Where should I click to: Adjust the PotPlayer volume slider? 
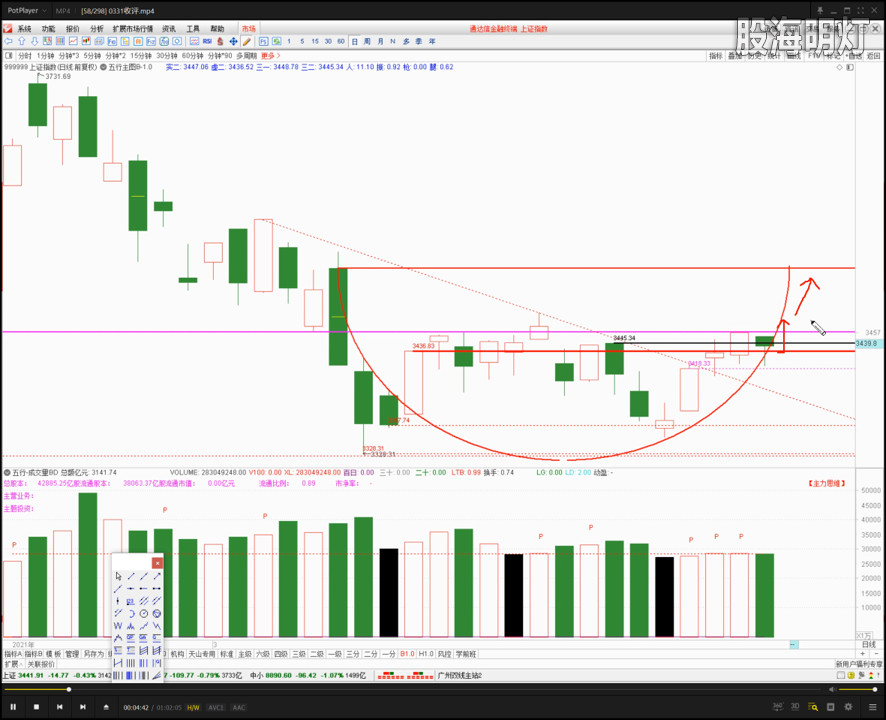pos(857,689)
